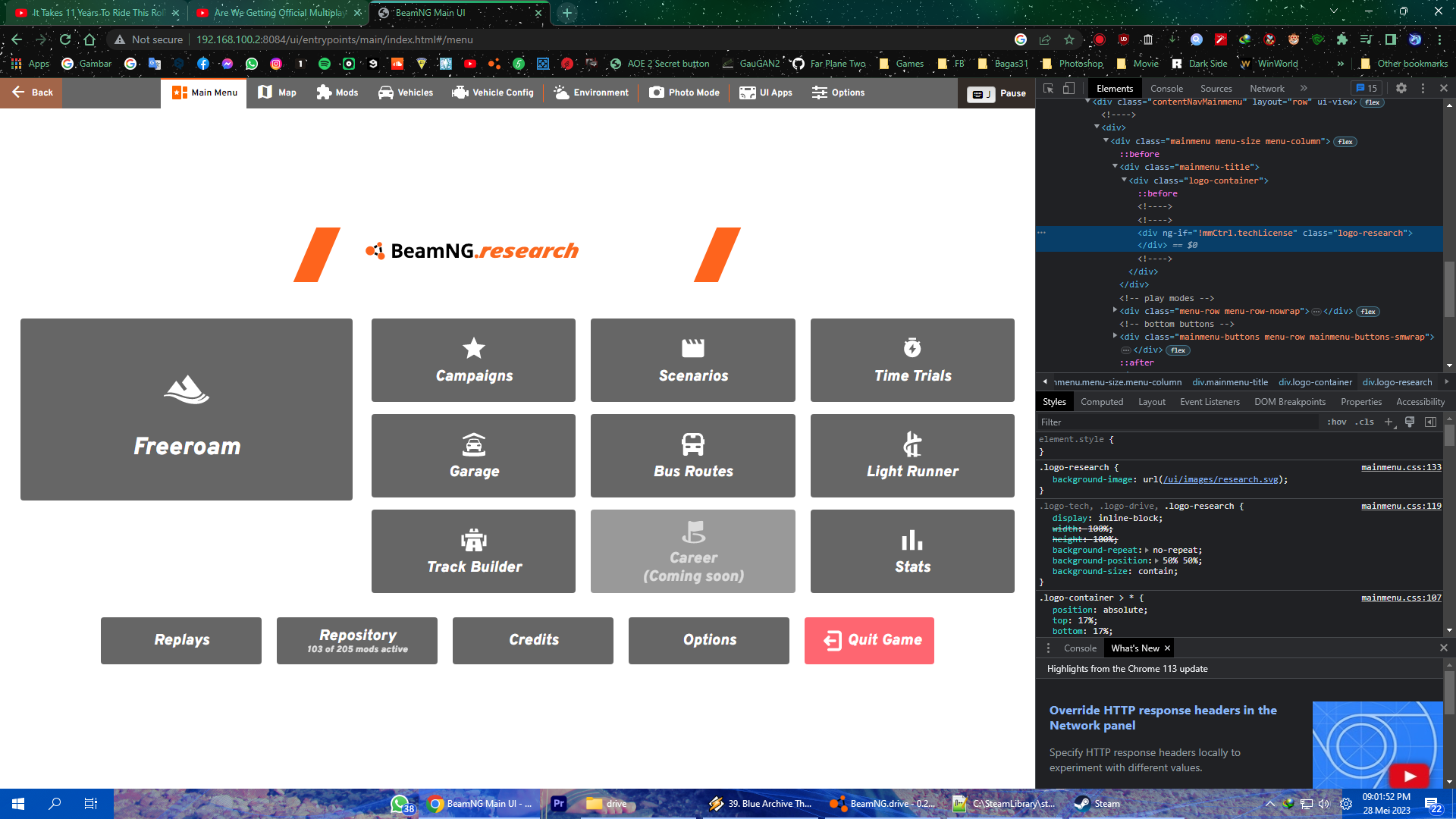
Task: Expand background-position shorthand property triangle
Action: point(1157,561)
